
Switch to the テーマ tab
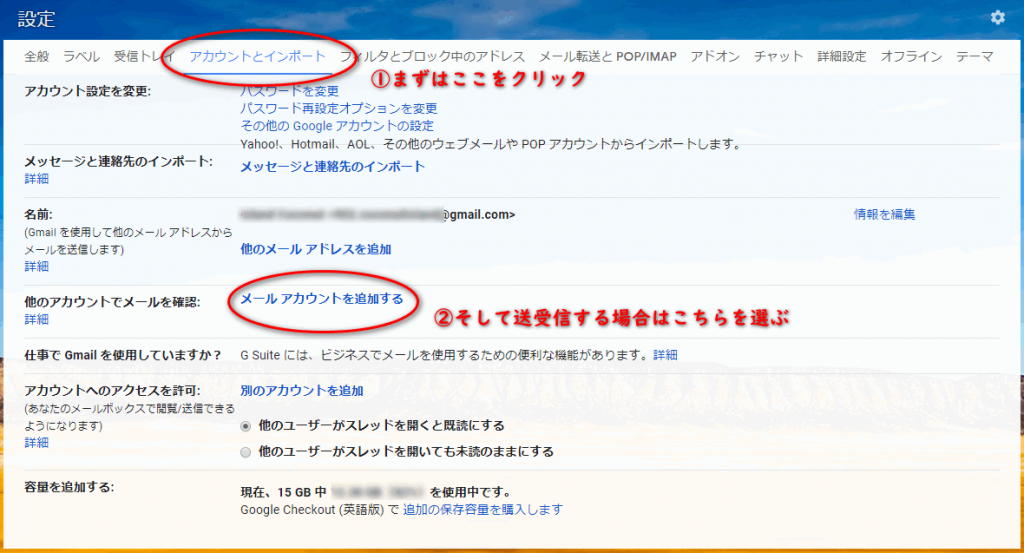975,57
